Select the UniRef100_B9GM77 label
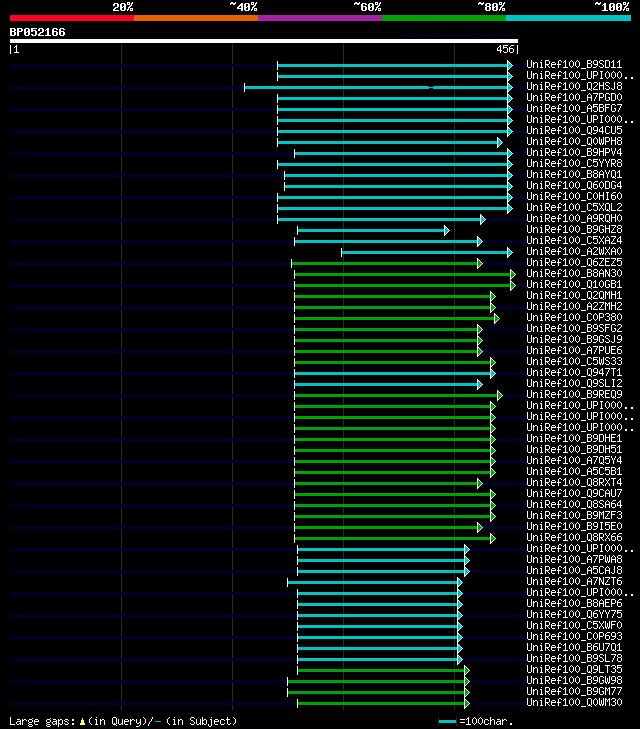Screen dimensions: 640x729 tap(574, 691)
